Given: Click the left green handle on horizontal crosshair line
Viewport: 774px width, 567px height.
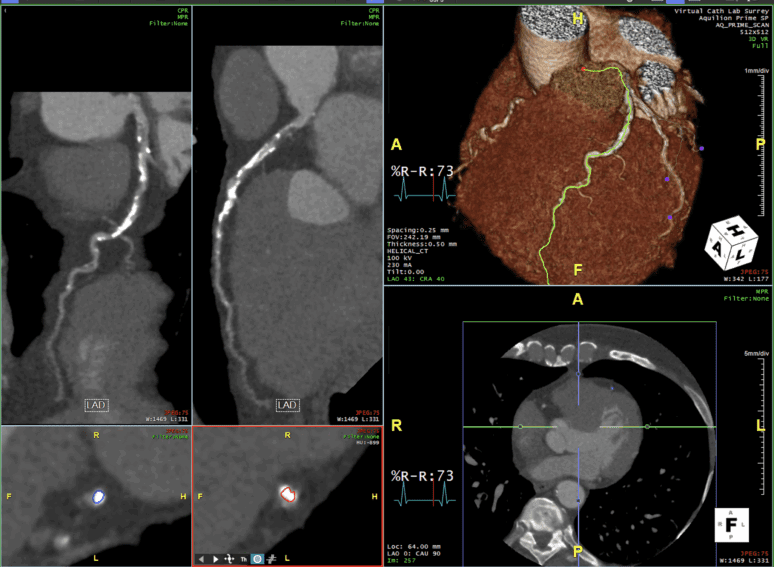Looking at the screenshot, I should coord(520,427).
